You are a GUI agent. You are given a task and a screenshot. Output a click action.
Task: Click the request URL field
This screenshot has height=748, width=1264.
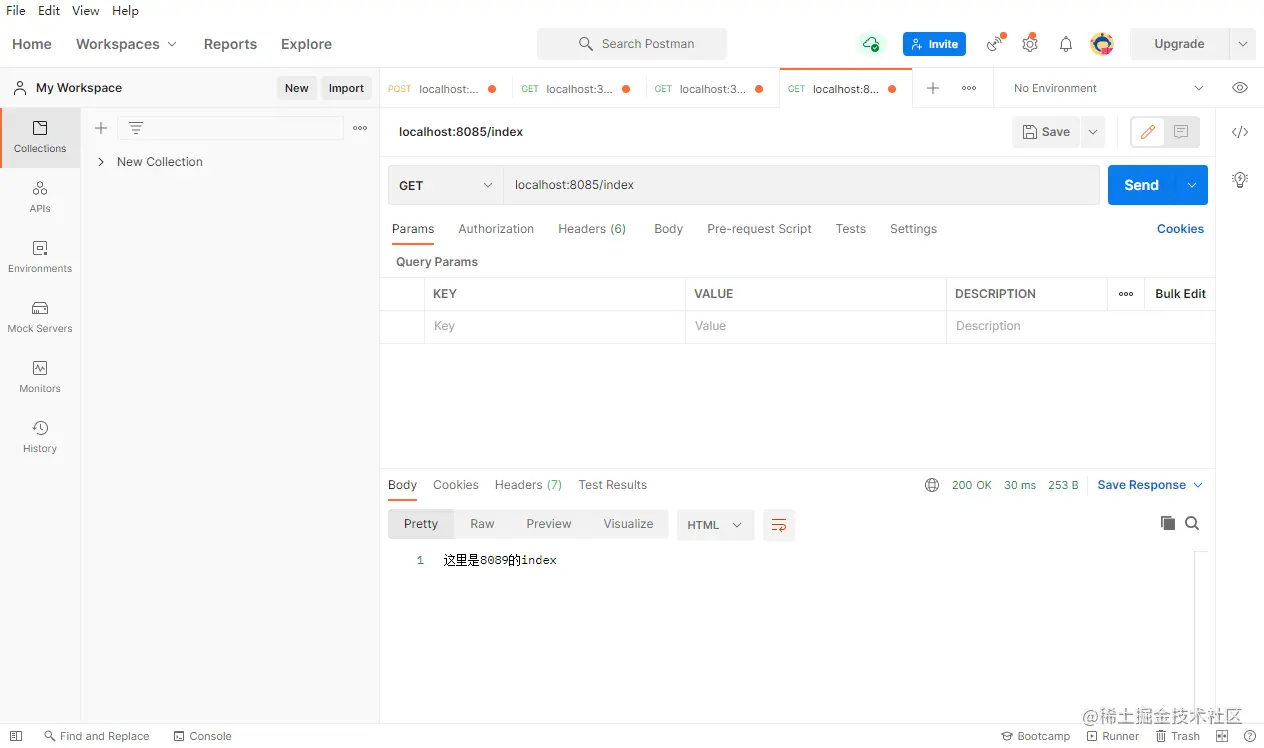point(801,185)
